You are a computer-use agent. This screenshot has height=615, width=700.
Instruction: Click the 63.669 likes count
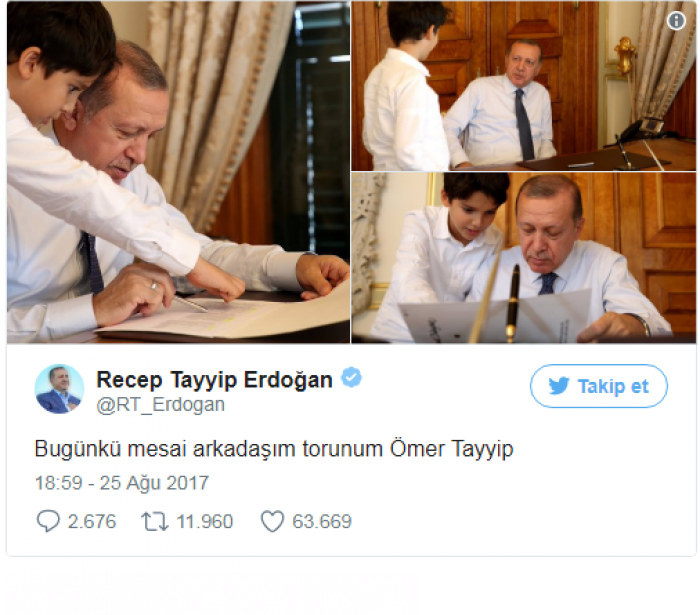tap(322, 521)
